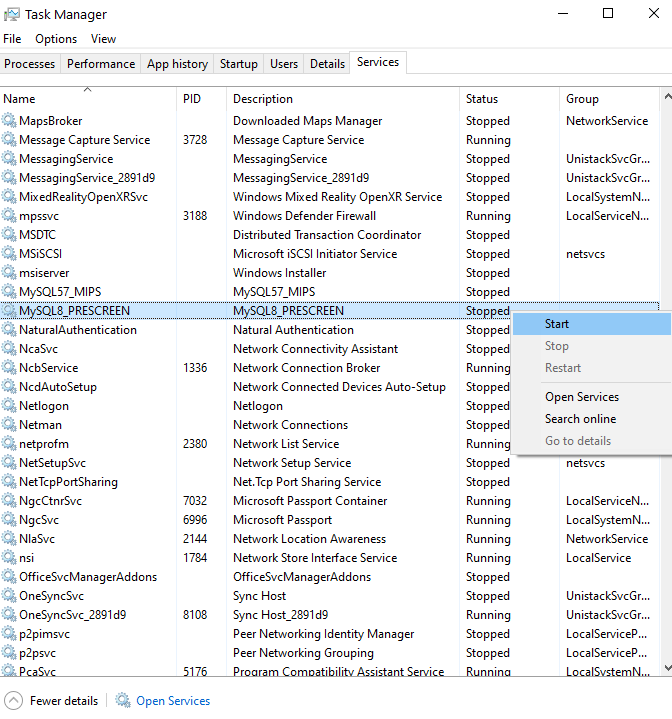The width and height of the screenshot is (672, 719).
Task: Select the OneSyncSvc service name
Action: (x=51, y=596)
